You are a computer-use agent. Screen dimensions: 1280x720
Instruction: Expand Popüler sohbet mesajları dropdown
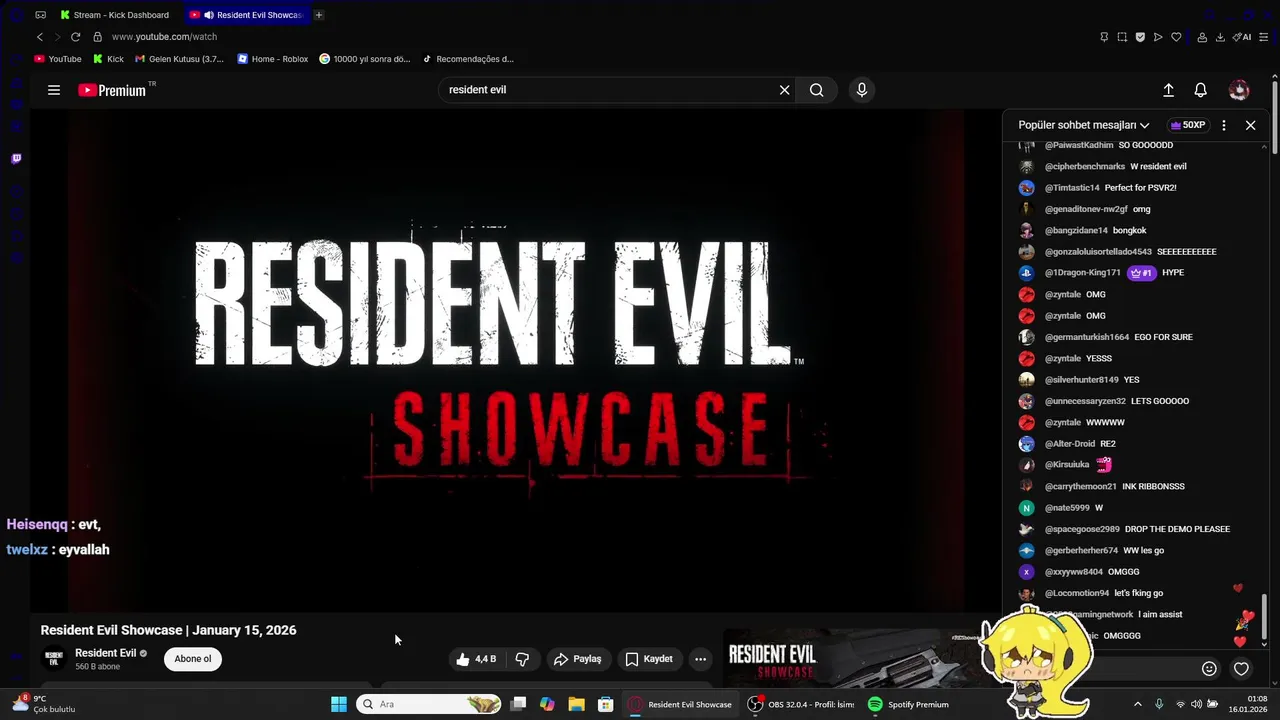click(x=1084, y=125)
